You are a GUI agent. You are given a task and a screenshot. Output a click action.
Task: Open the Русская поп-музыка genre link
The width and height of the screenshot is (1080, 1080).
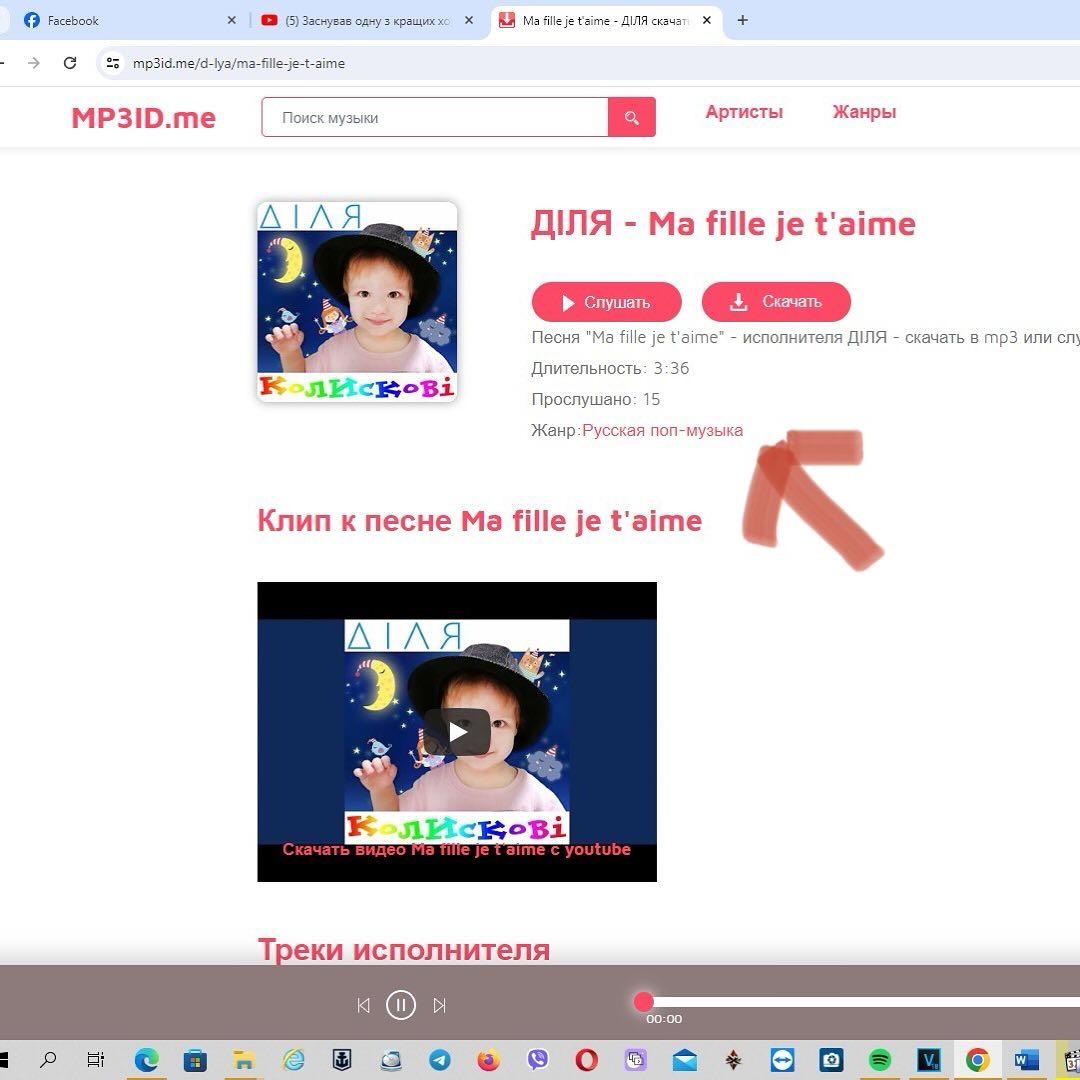point(662,431)
